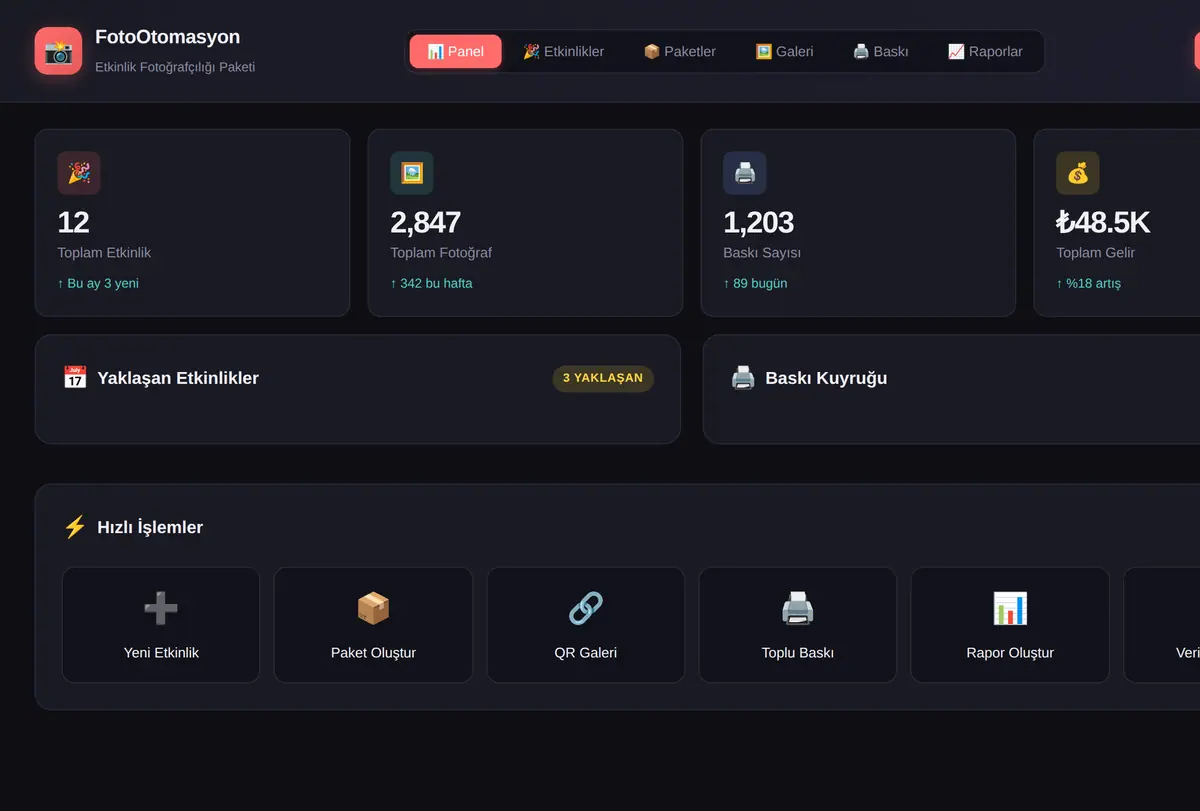Click the Paket Oluştur quick action
Screen dimensions: 1200x811
coord(373,625)
